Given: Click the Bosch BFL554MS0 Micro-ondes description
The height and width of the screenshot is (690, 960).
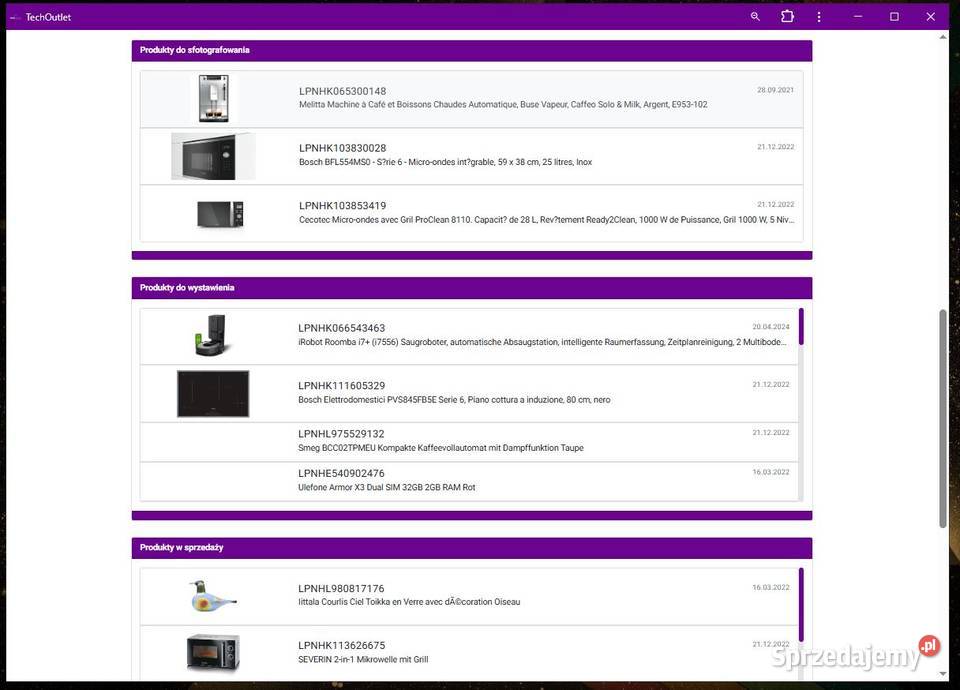Looking at the screenshot, I should [x=446, y=162].
